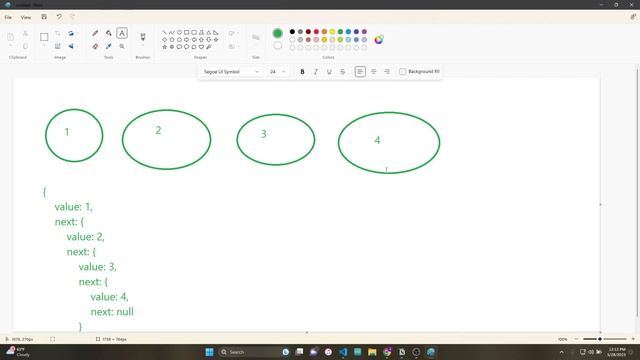
Task: Expand the Brushes dropdown arrow
Action: pyautogui.click(x=143, y=46)
